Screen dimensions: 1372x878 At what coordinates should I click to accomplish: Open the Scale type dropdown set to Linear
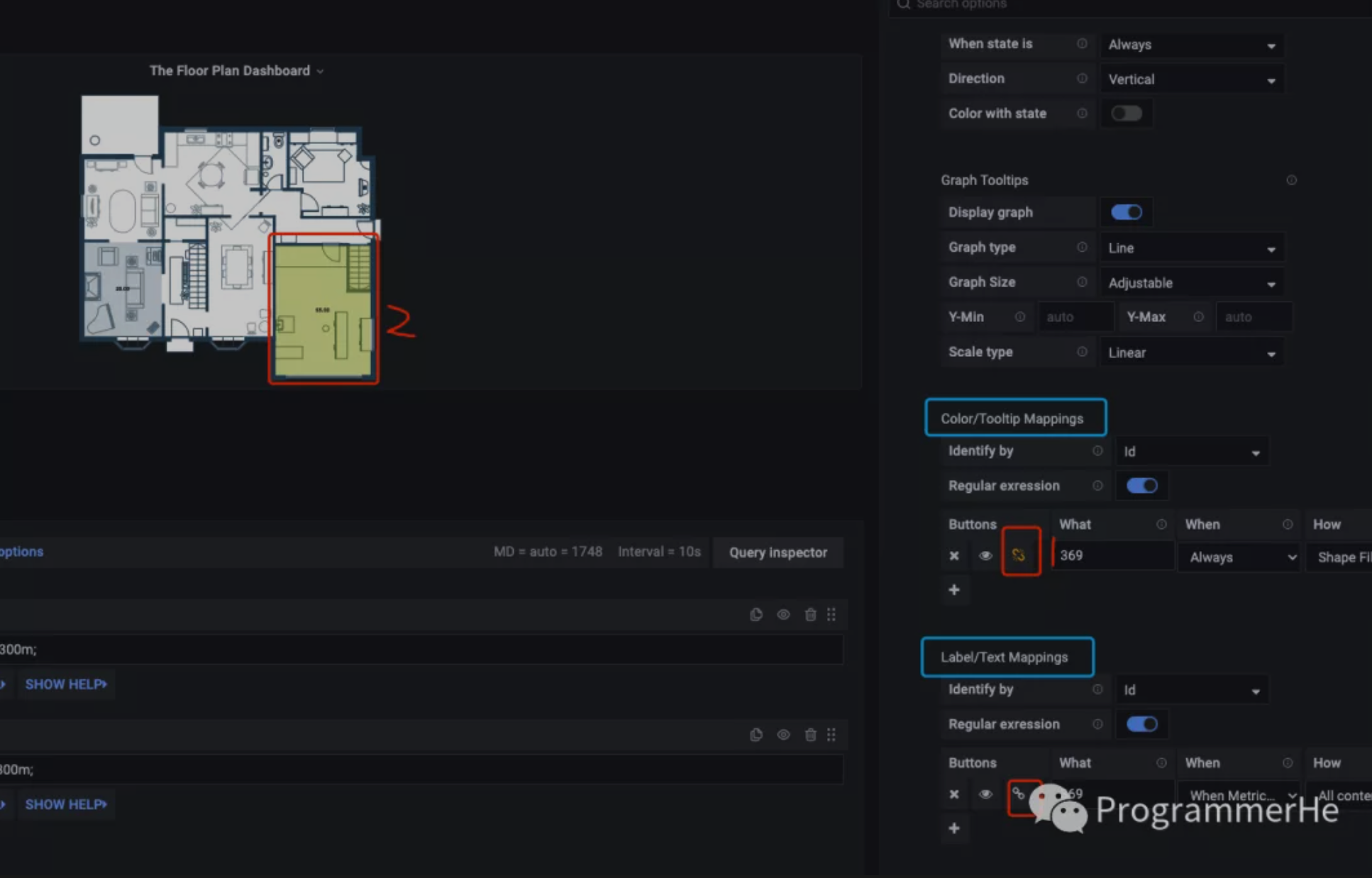click(x=1192, y=352)
